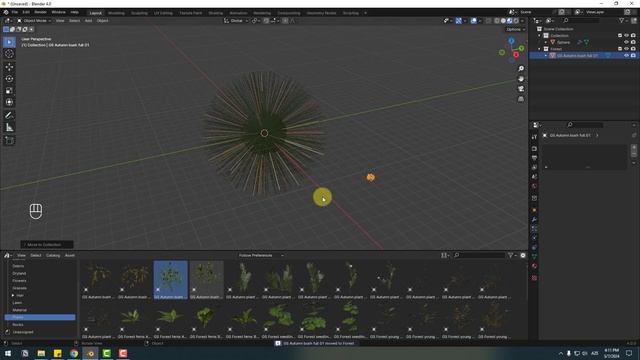
Task: Collapse the Forest collection in outliner
Action: [539, 49]
